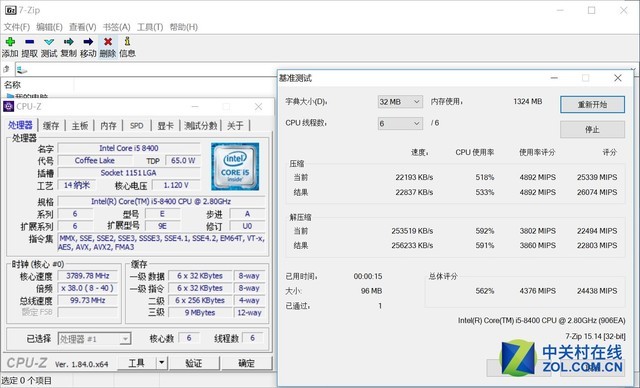Viewport: 640px width, 388px height.
Task: Click the Intel Core i5 logo in CPU-Z
Action: (235, 166)
